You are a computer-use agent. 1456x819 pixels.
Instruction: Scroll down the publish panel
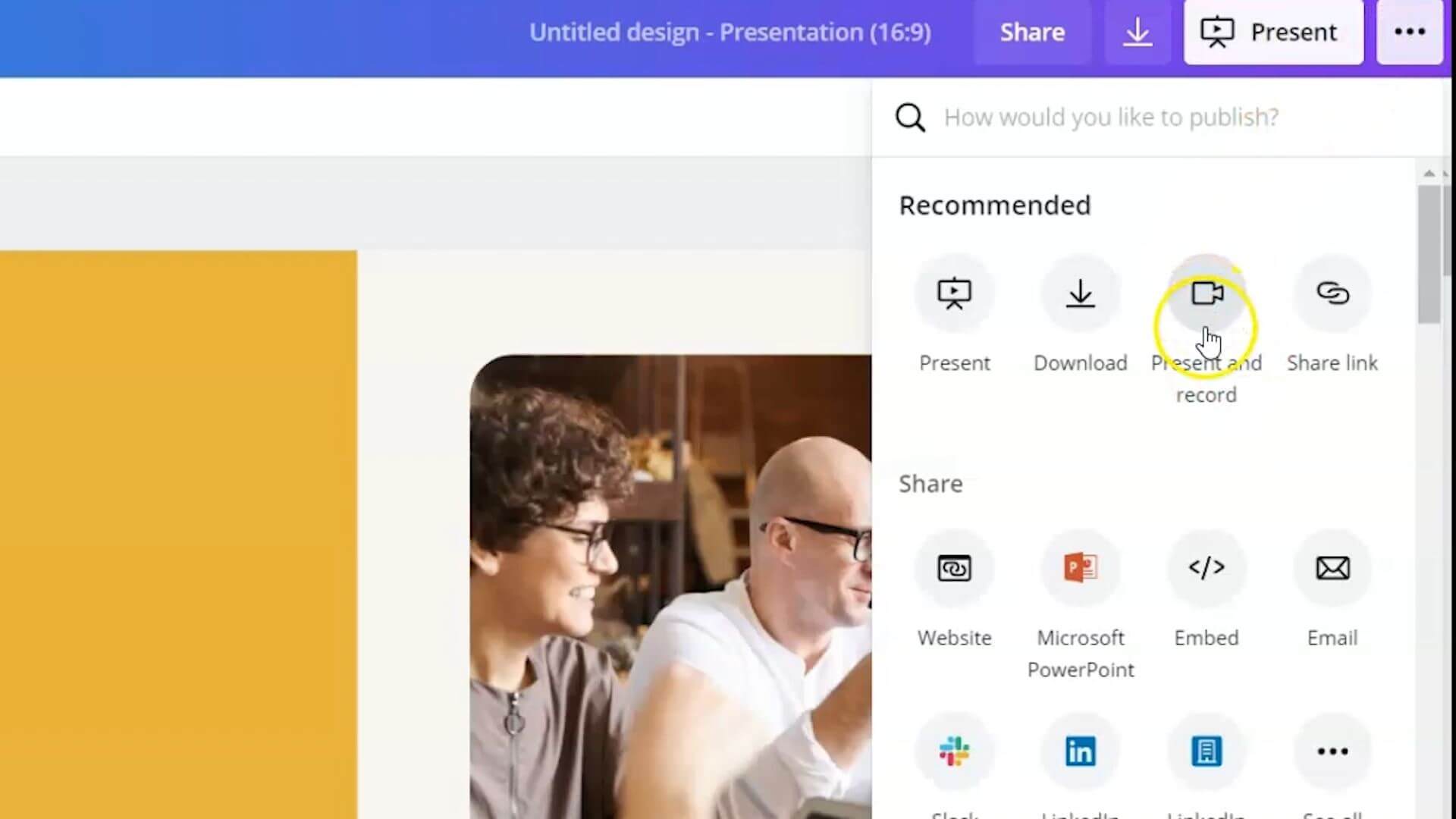click(1430, 600)
